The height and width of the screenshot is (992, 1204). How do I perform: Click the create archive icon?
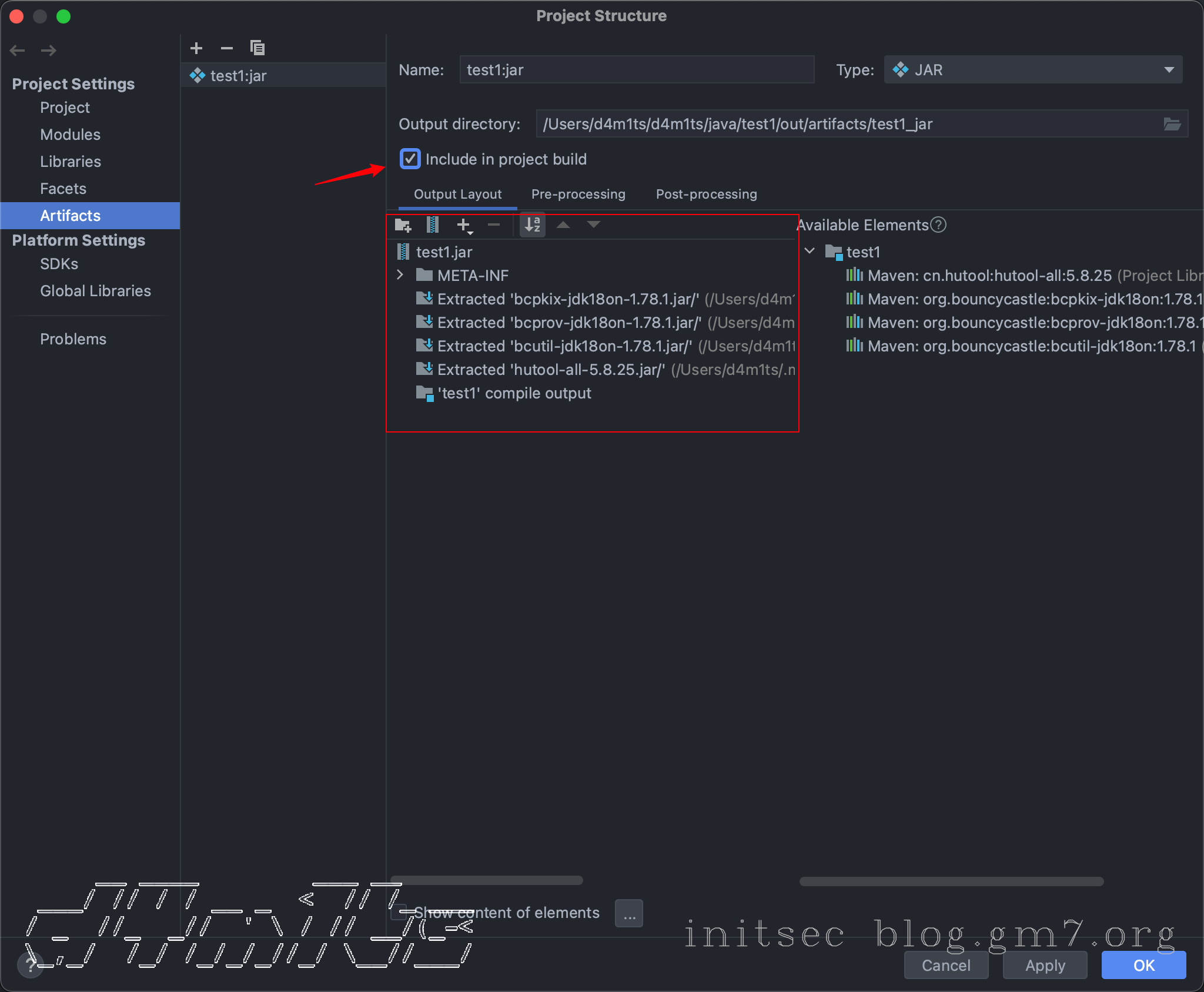coord(433,225)
